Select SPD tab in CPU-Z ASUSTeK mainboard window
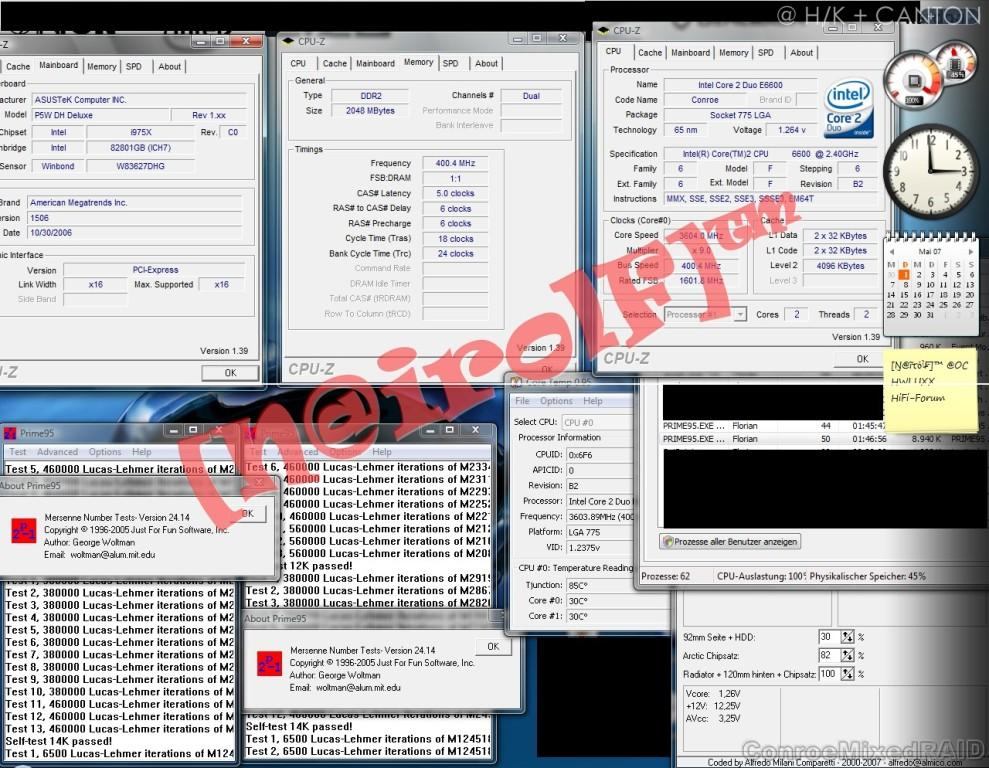 [x=134, y=66]
